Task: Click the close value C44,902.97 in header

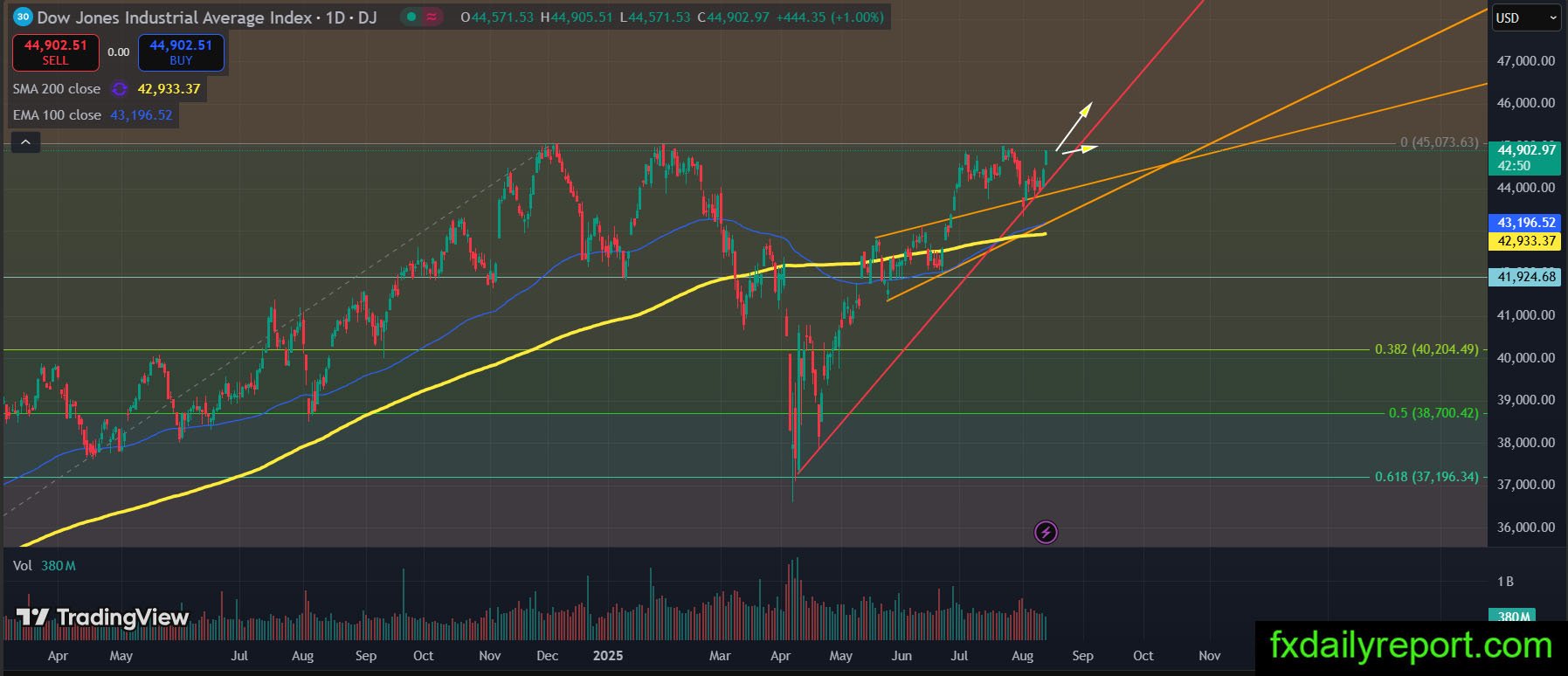Action: tap(734, 17)
